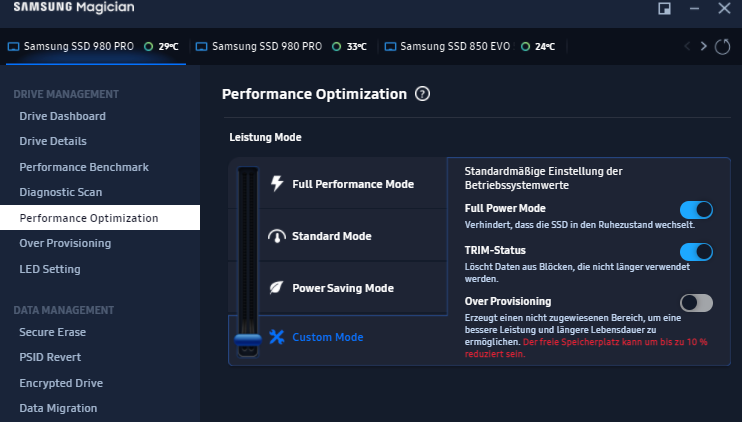Click the leaf Power Saving icon
The image size is (742, 422).
(276, 288)
